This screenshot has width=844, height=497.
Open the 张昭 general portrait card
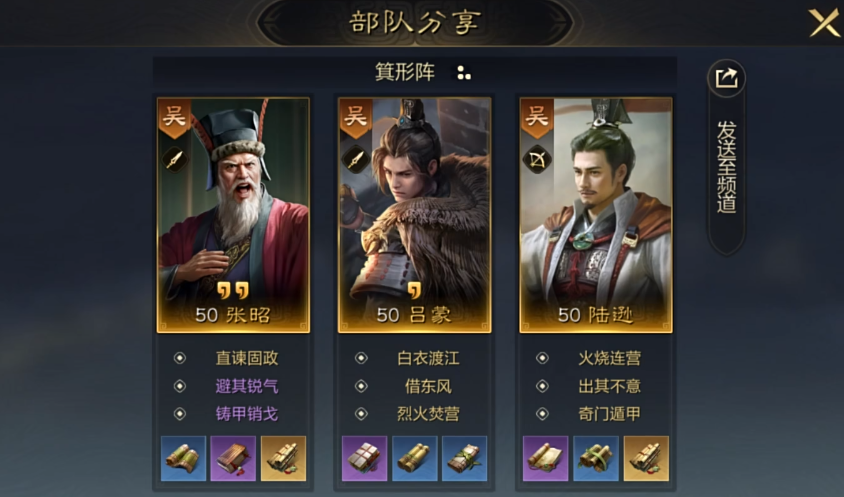pyautogui.click(x=233, y=215)
